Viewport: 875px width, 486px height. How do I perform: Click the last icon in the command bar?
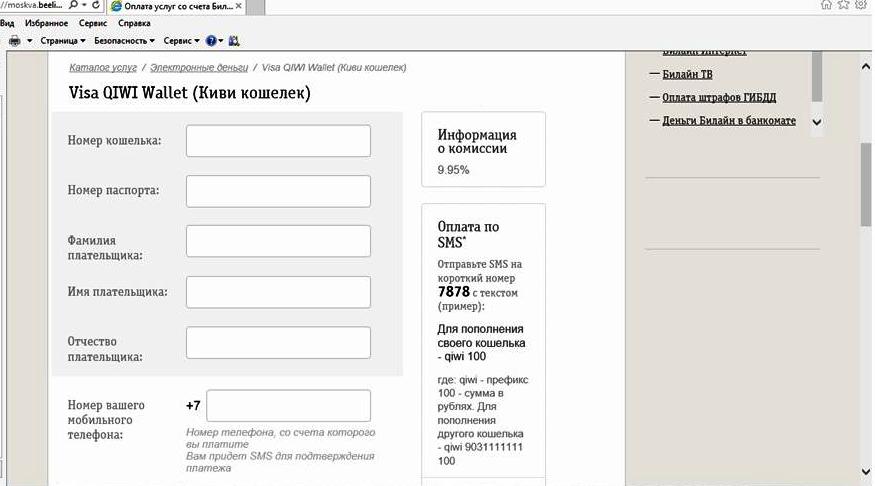point(234,41)
